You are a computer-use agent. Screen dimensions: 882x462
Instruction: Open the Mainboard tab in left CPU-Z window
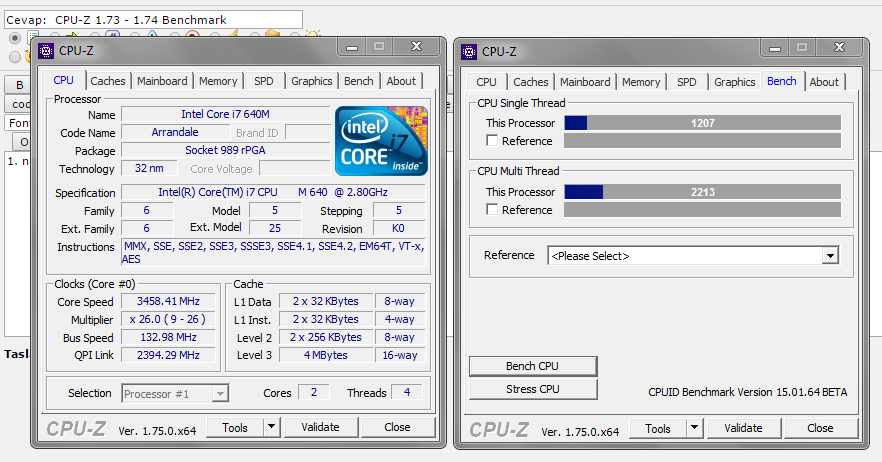[x=162, y=81]
